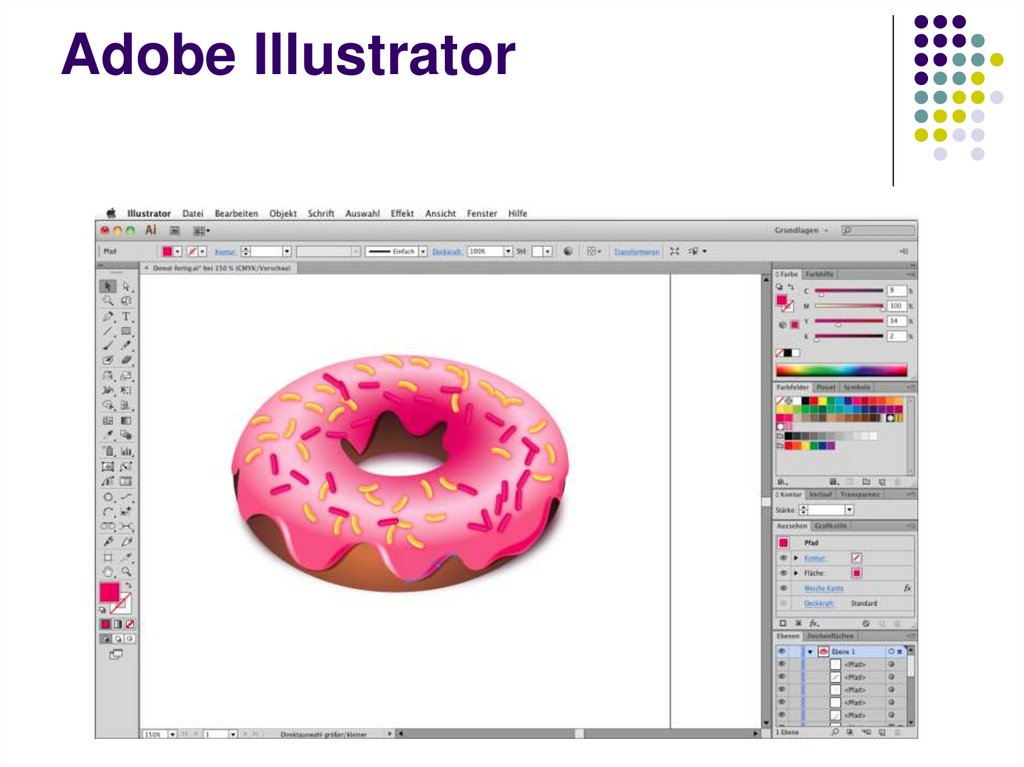The width and height of the screenshot is (1024, 767).
Task: Choose the Line Segment tool
Action: tap(108, 331)
